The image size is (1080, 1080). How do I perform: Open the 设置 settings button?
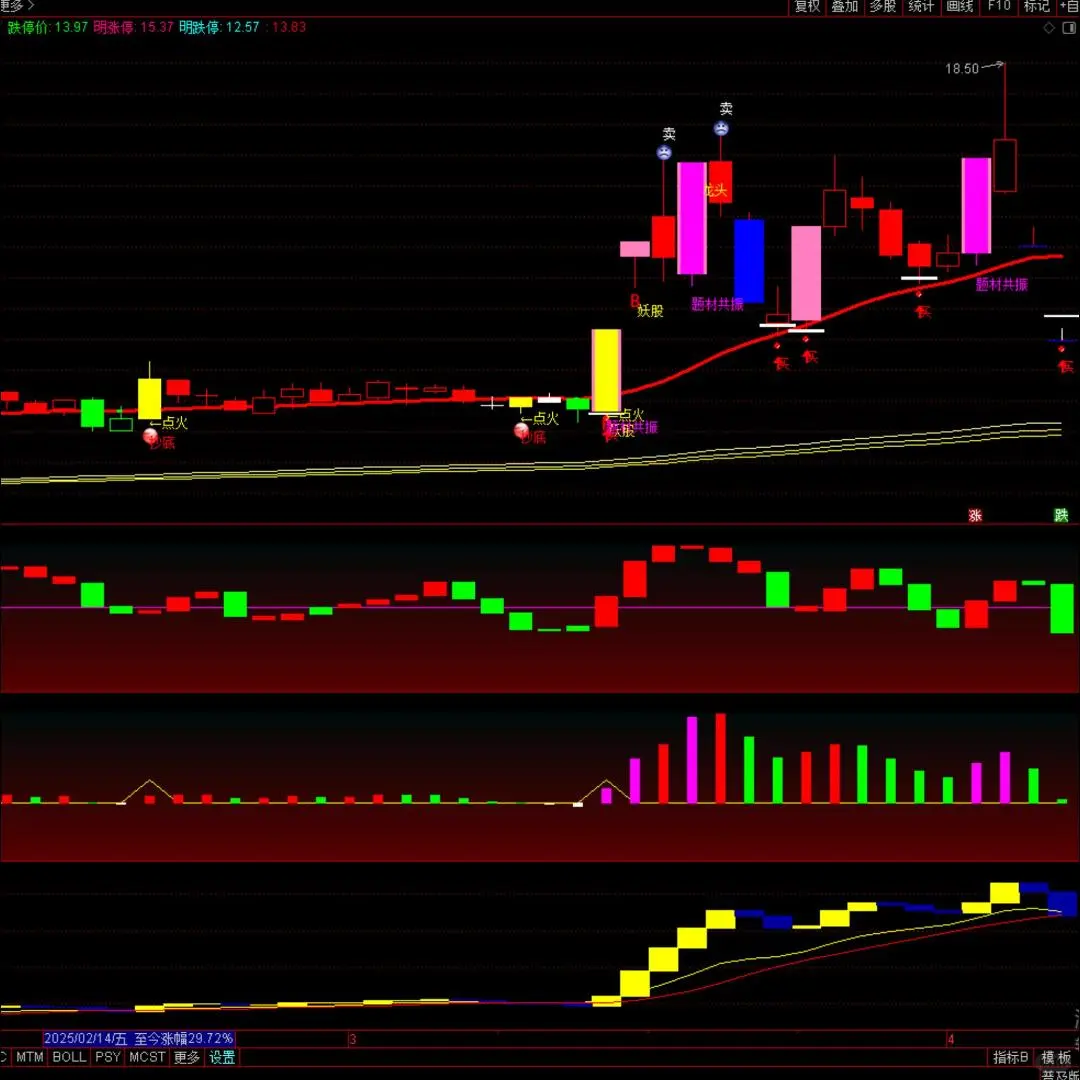click(222, 1057)
